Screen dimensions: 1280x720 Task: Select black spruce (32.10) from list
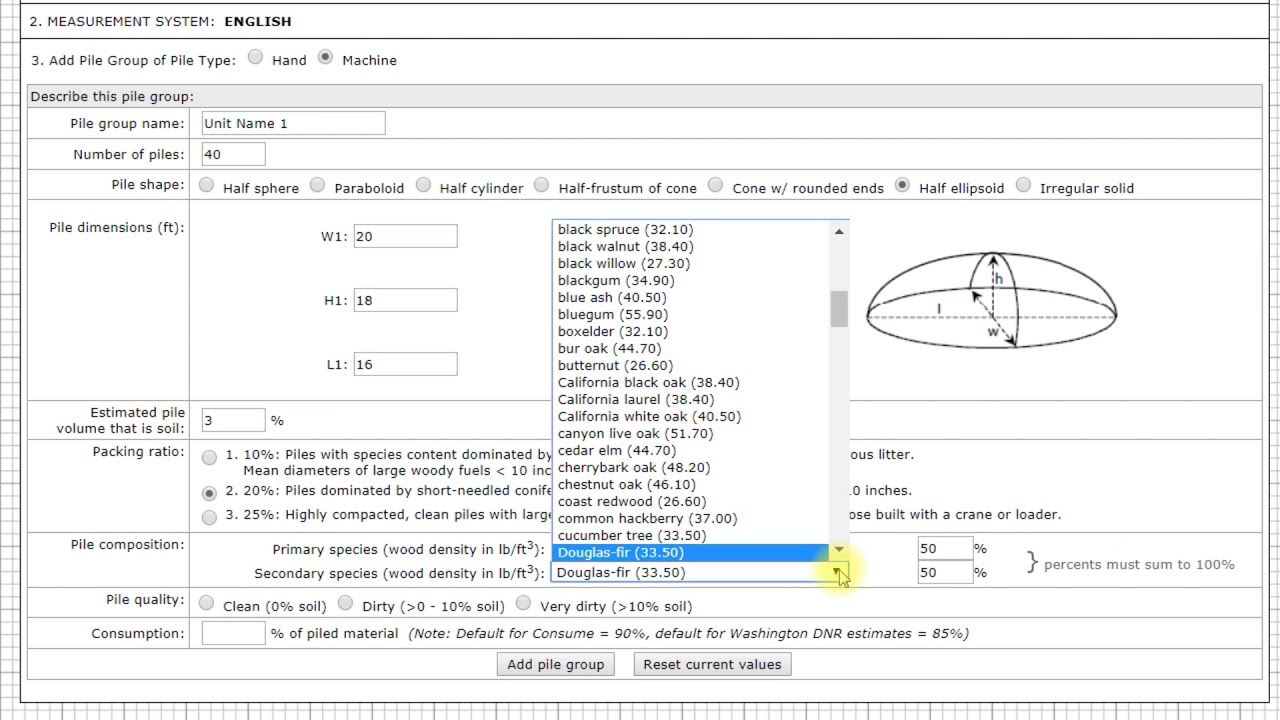691,229
